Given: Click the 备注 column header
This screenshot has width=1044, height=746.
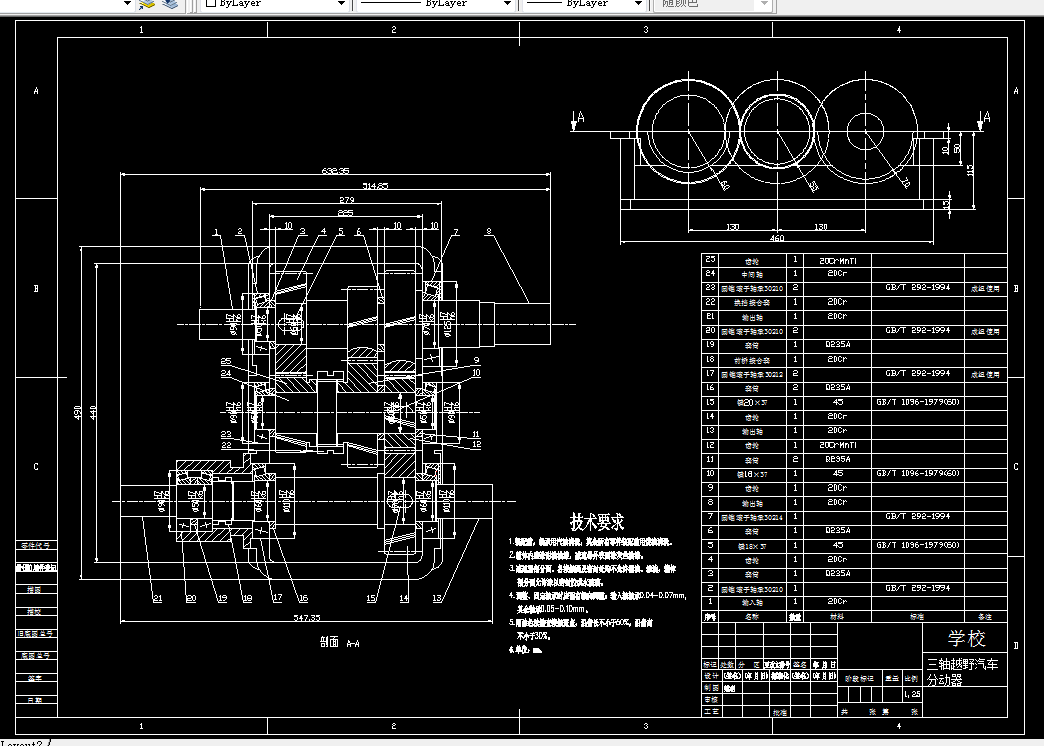Looking at the screenshot, I should 985,617.
